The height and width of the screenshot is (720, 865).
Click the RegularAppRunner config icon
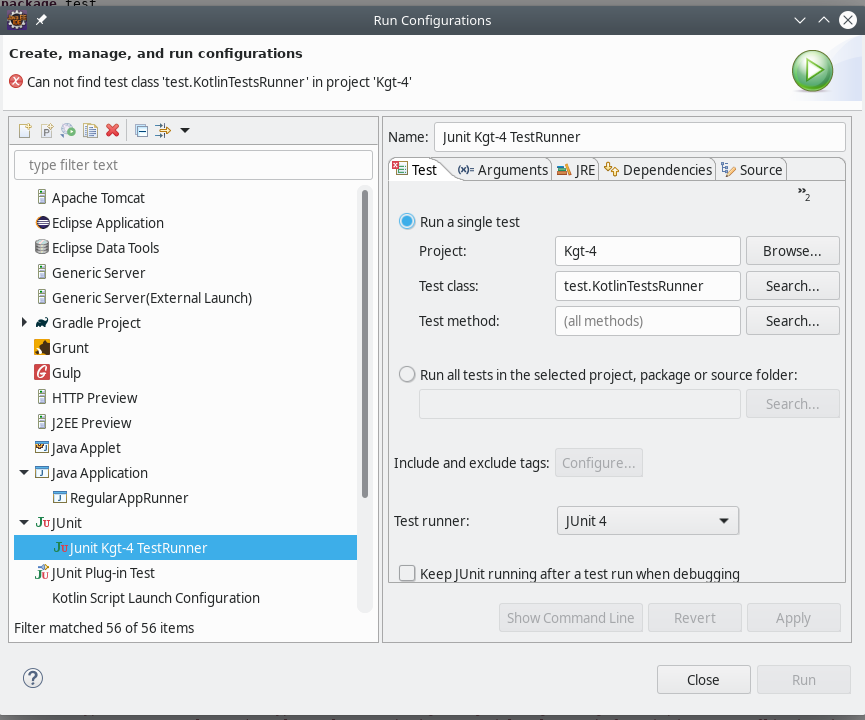60,497
